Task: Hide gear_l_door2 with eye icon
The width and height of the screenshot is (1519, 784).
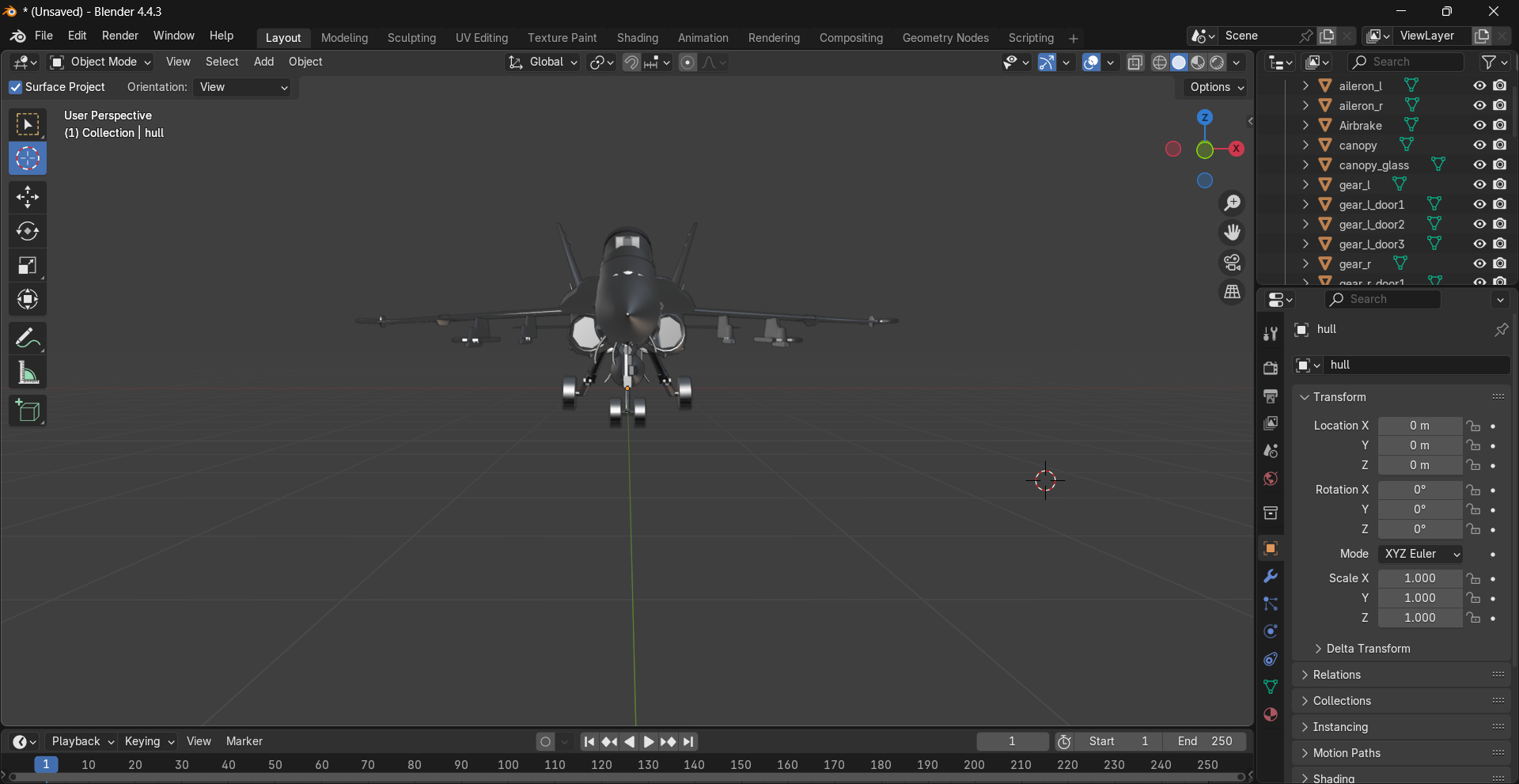Action: point(1479,224)
